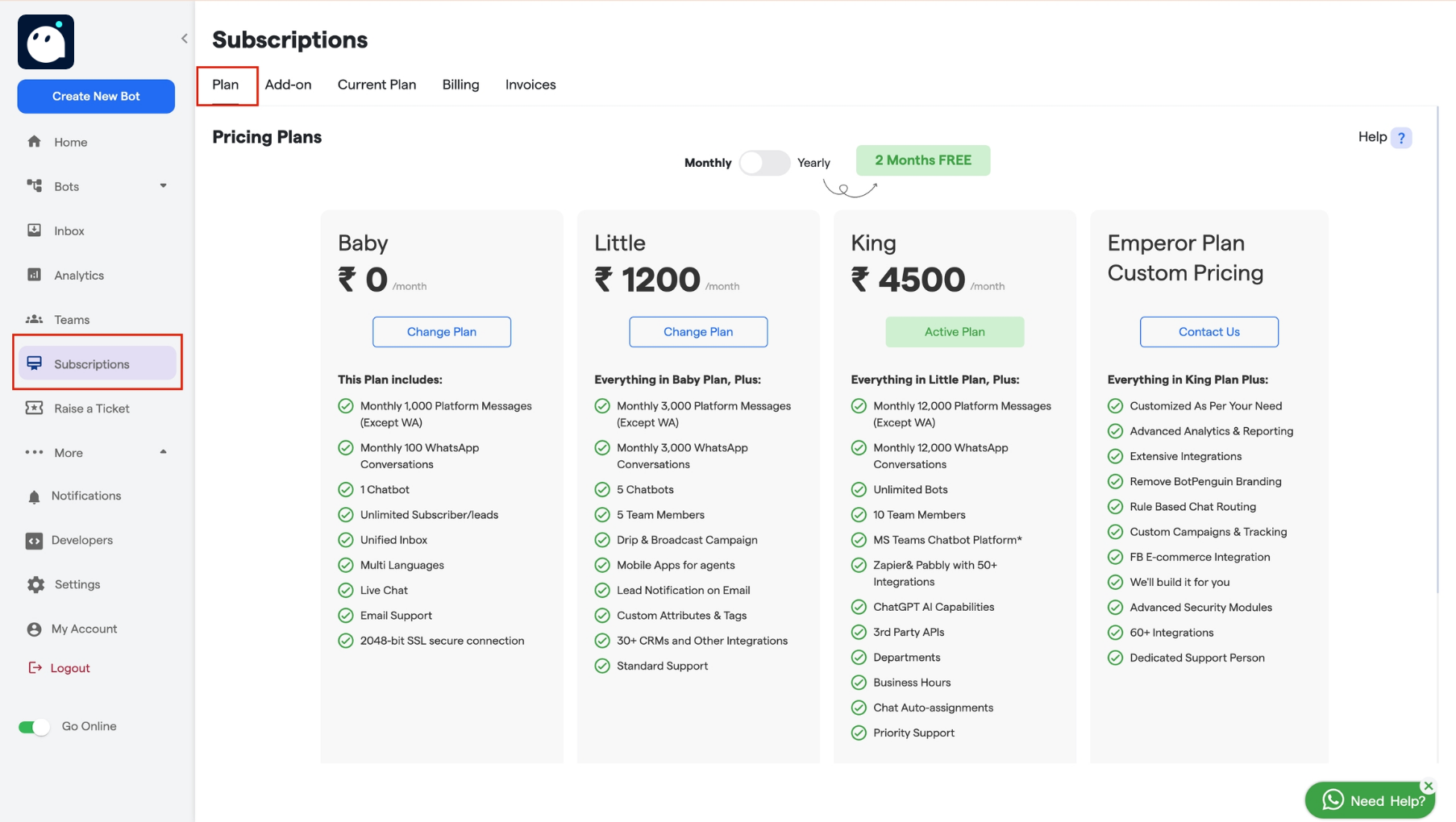Click Change Plan under Little plan
This screenshot has height=822, width=1456.
pyautogui.click(x=698, y=331)
